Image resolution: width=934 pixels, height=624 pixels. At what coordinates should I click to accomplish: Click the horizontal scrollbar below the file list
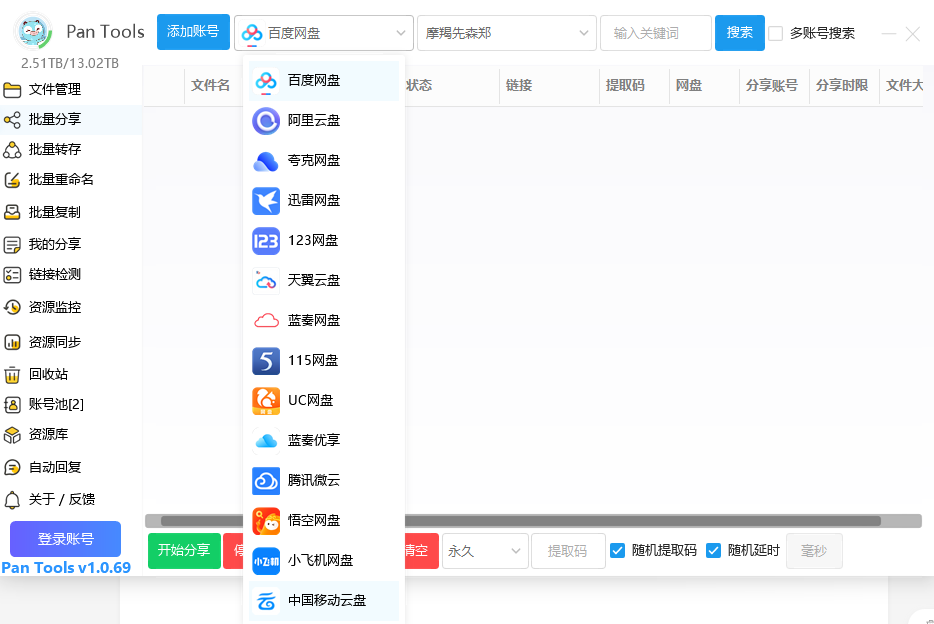point(600,520)
